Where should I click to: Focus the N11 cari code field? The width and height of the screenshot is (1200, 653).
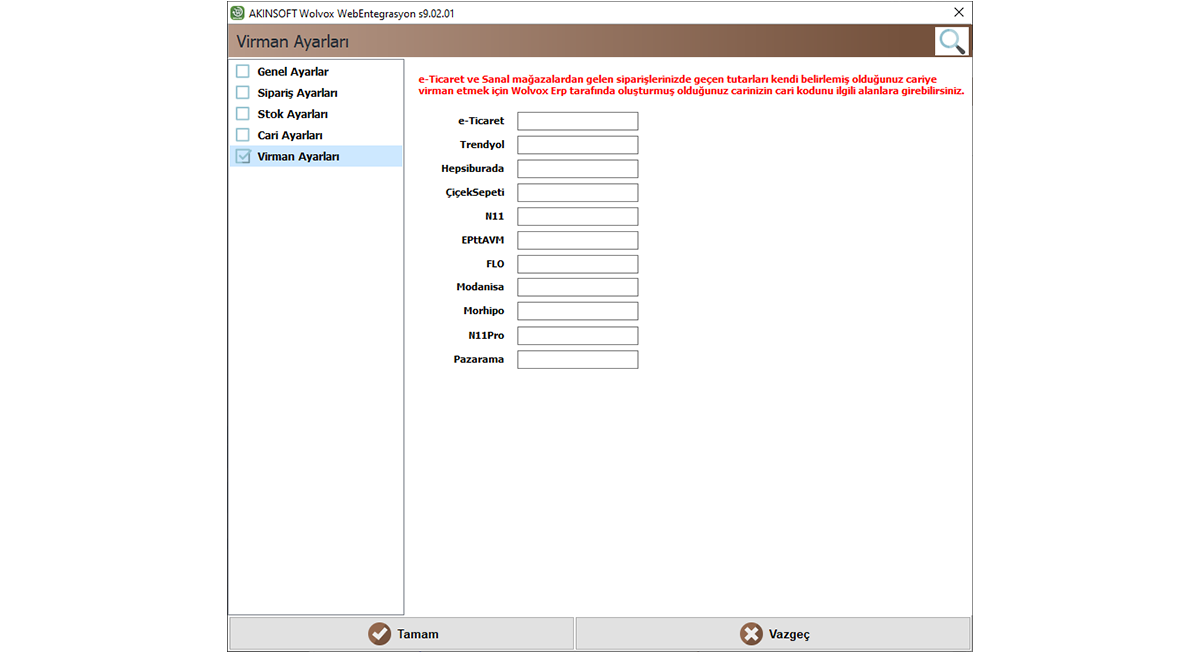click(x=577, y=217)
